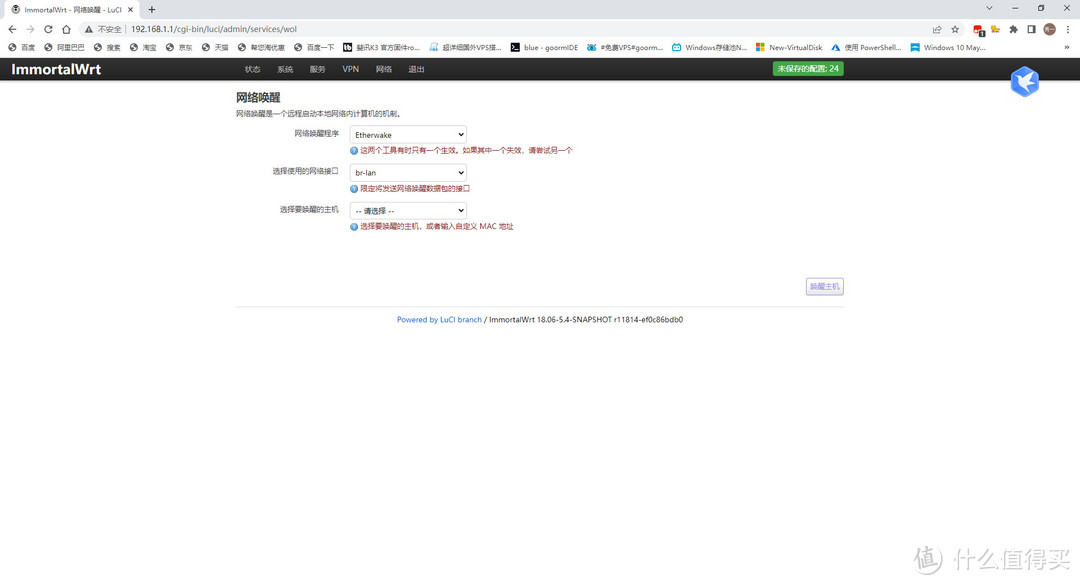
Task: Open a new browser tab
Action: pyautogui.click(x=152, y=9)
